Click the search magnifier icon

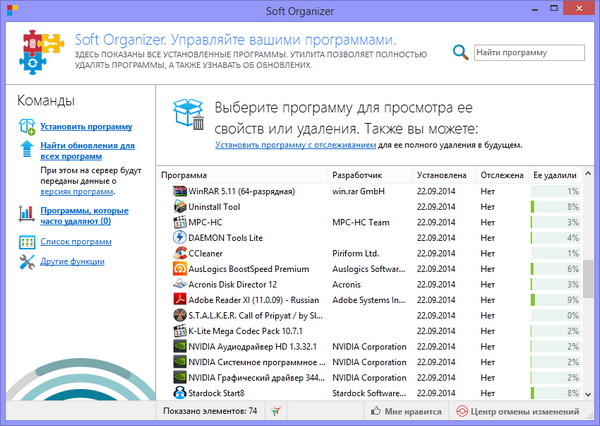tap(460, 52)
